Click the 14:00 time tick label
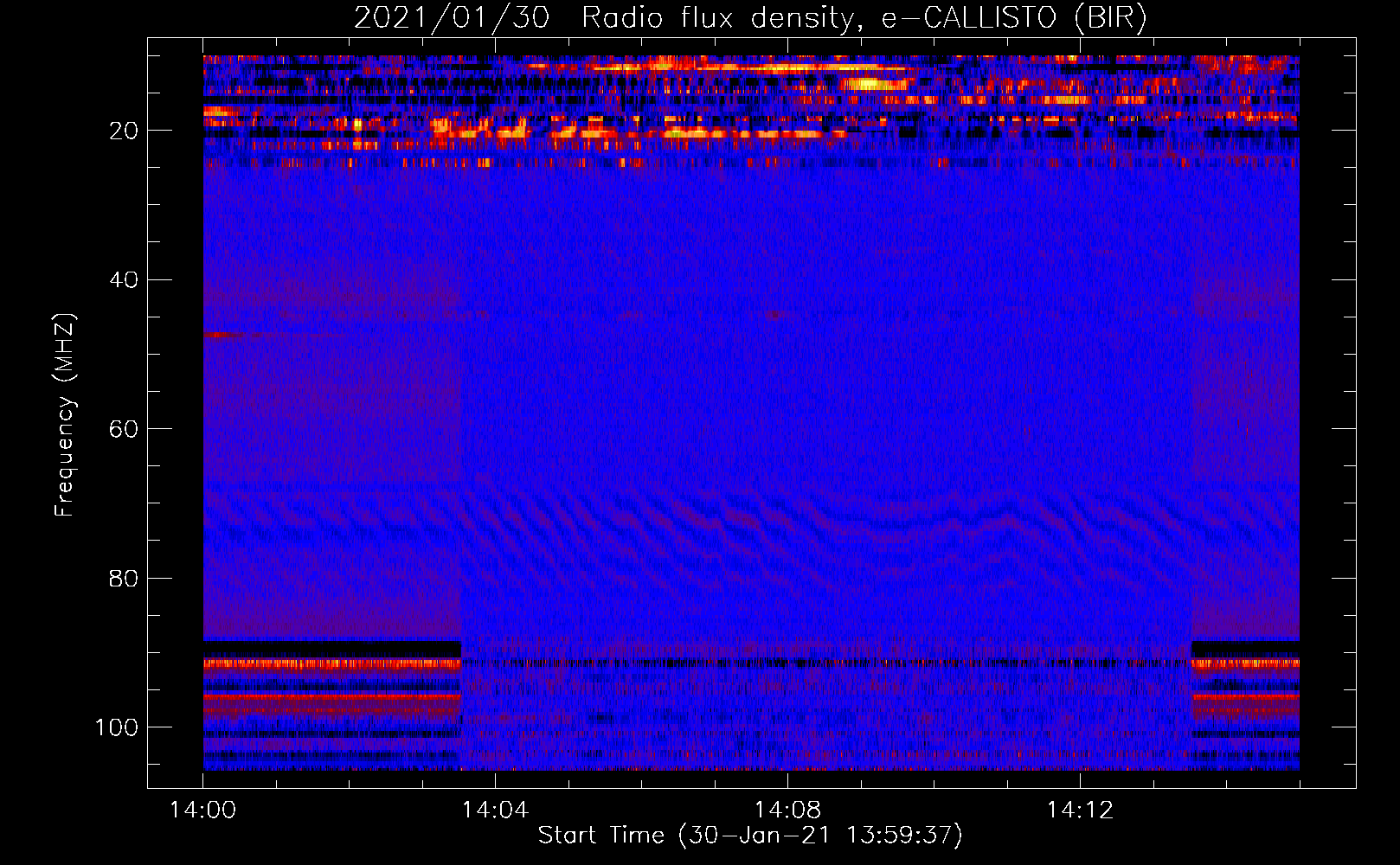Viewport: 1400px width, 865px height. tap(202, 811)
